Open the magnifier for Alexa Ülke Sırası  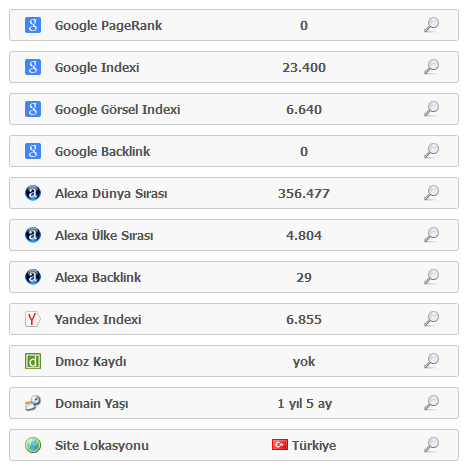click(x=432, y=235)
